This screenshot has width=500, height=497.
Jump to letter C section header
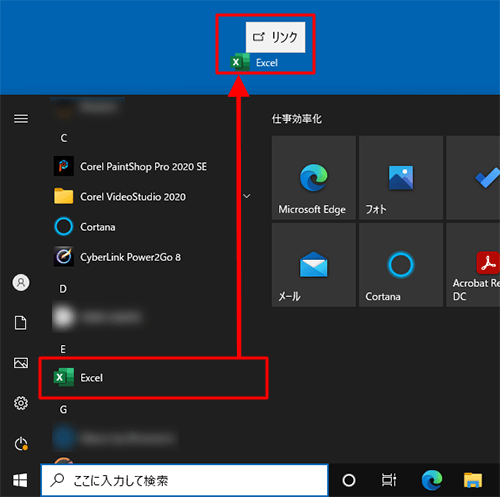64,138
